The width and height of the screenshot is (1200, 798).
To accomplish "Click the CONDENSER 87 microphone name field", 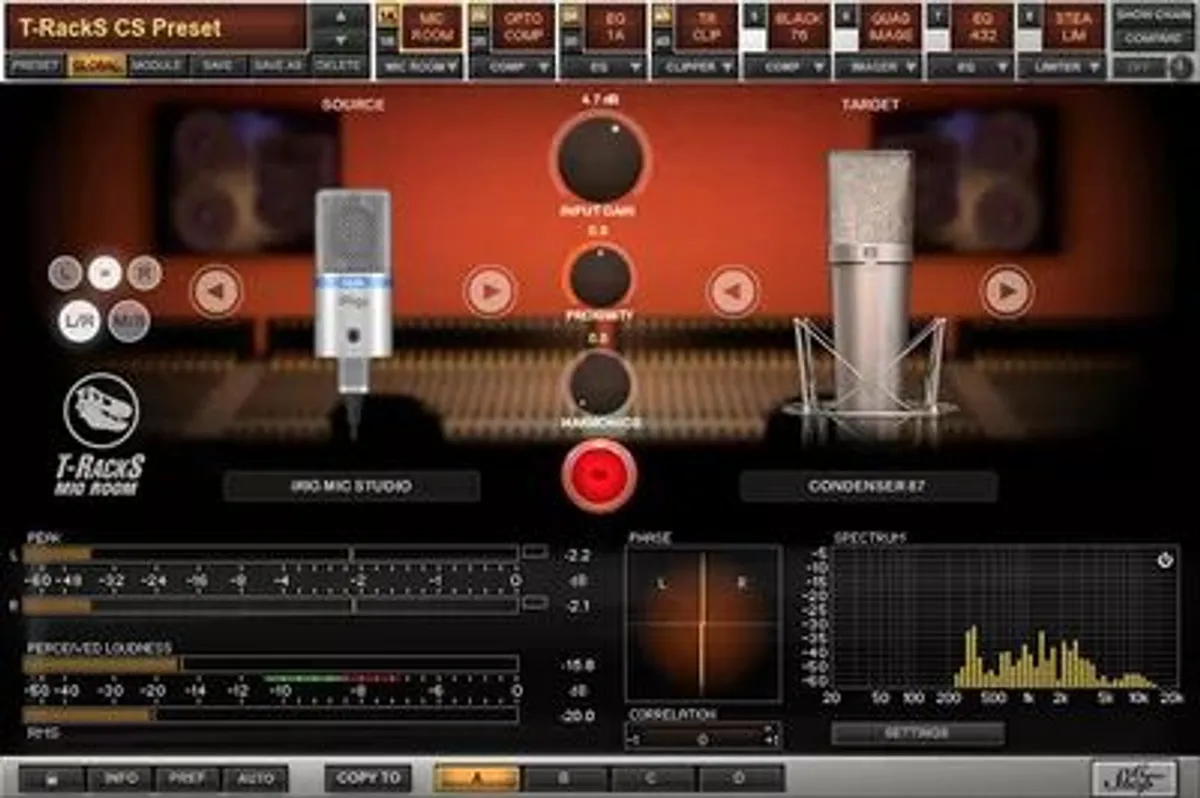I will [866, 487].
